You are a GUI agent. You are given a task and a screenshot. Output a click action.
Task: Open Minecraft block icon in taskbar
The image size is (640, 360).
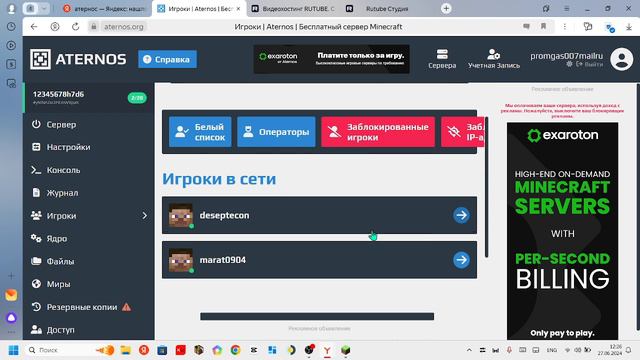tap(346, 350)
